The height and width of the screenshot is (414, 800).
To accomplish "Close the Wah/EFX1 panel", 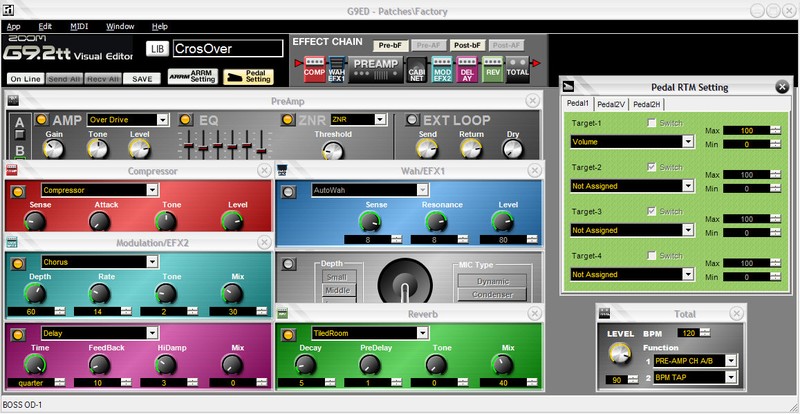I will pyautogui.click(x=534, y=171).
